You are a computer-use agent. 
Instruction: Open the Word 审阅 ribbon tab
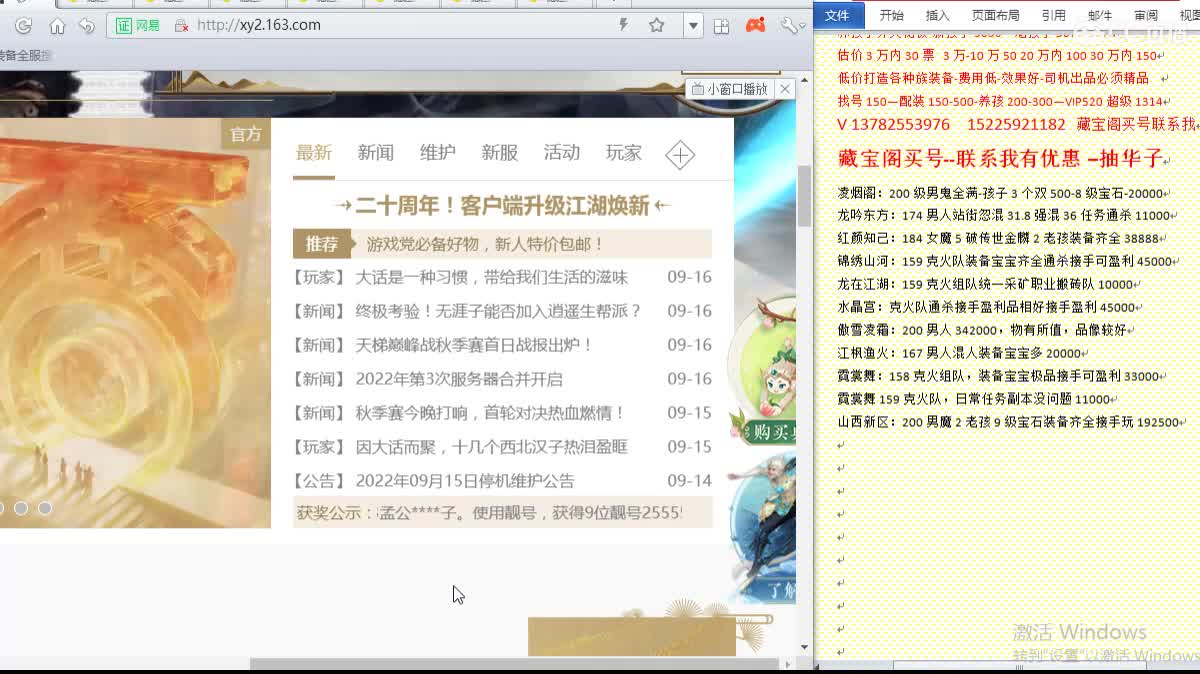point(1146,15)
